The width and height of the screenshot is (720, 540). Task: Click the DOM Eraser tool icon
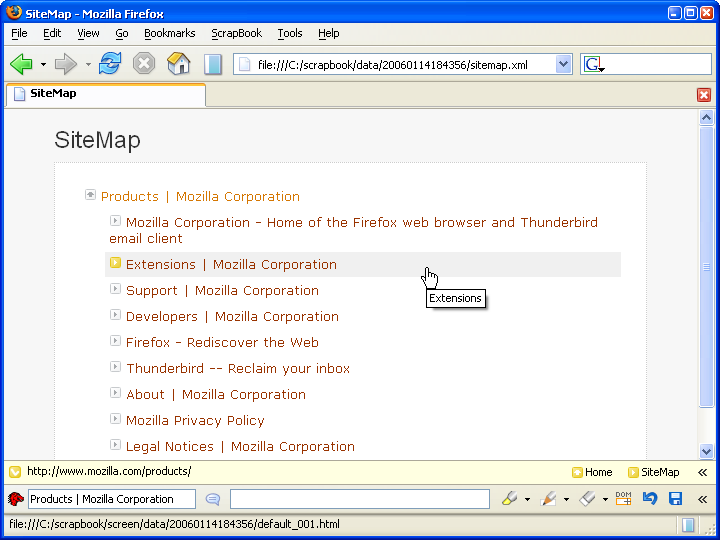(623, 499)
